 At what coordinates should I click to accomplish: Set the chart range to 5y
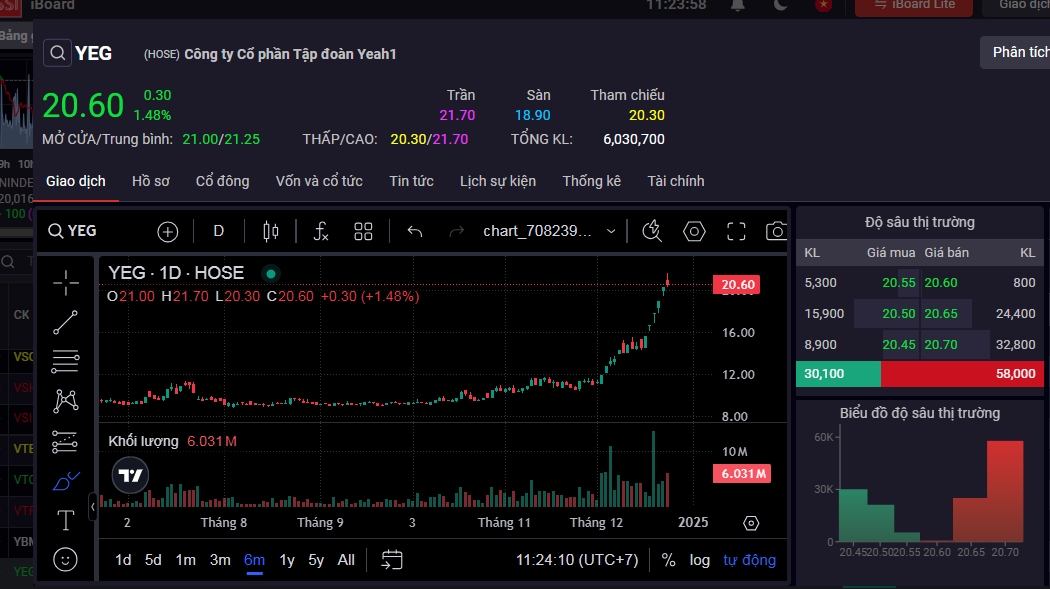pos(316,560)
